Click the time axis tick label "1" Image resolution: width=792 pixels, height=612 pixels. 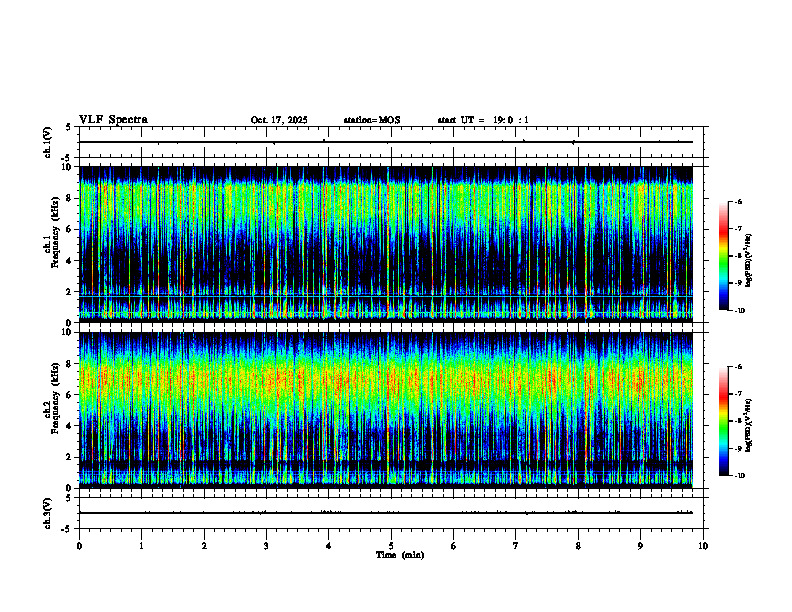142,546
